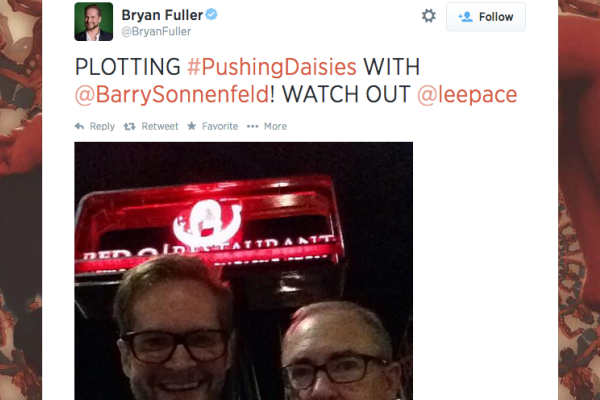Click the retweet arrows icon

click(x=130, y=126)
